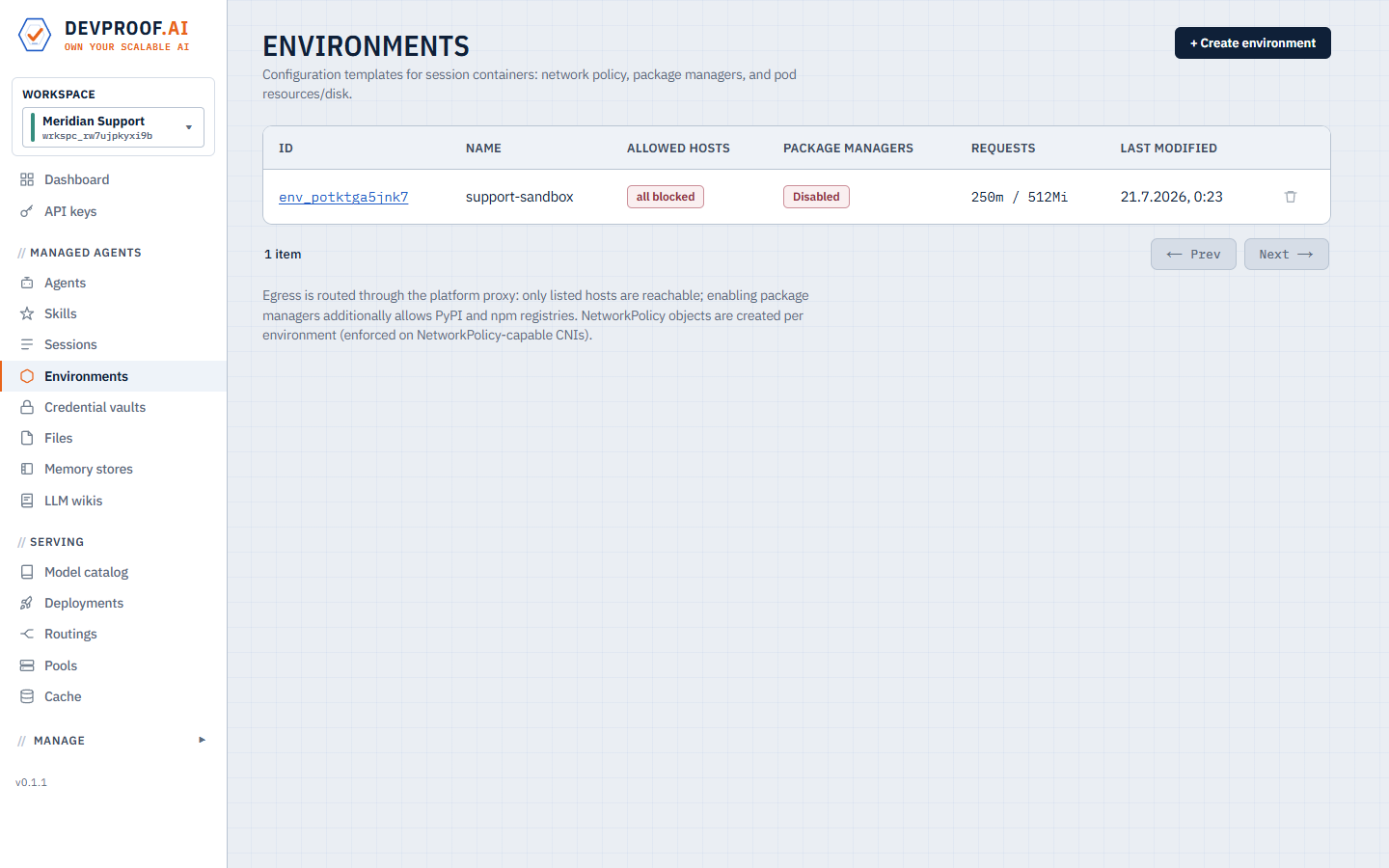Go to Cache page
This screenshot has width=1389, height=868.
coord(113,696)
